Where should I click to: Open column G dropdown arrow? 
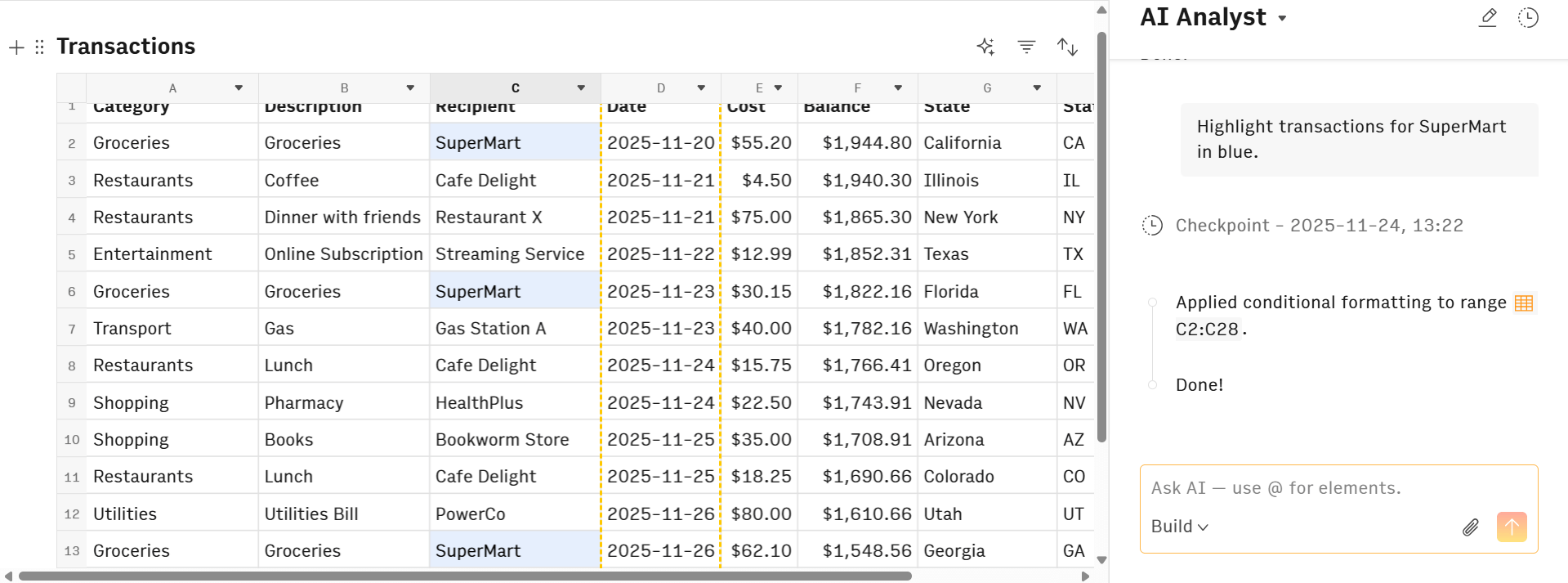coord(1037,87)
